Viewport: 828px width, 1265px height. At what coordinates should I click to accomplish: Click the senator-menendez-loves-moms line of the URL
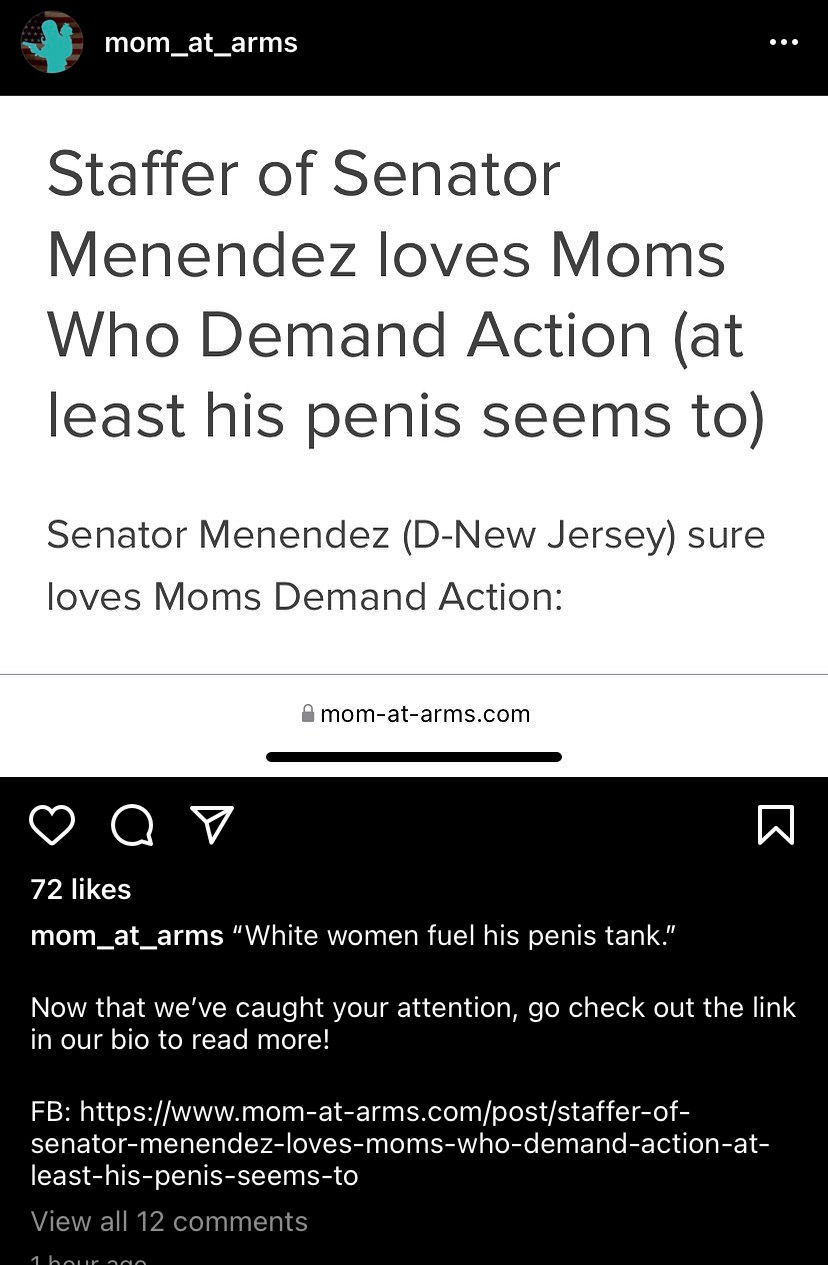coord(400,1143)
